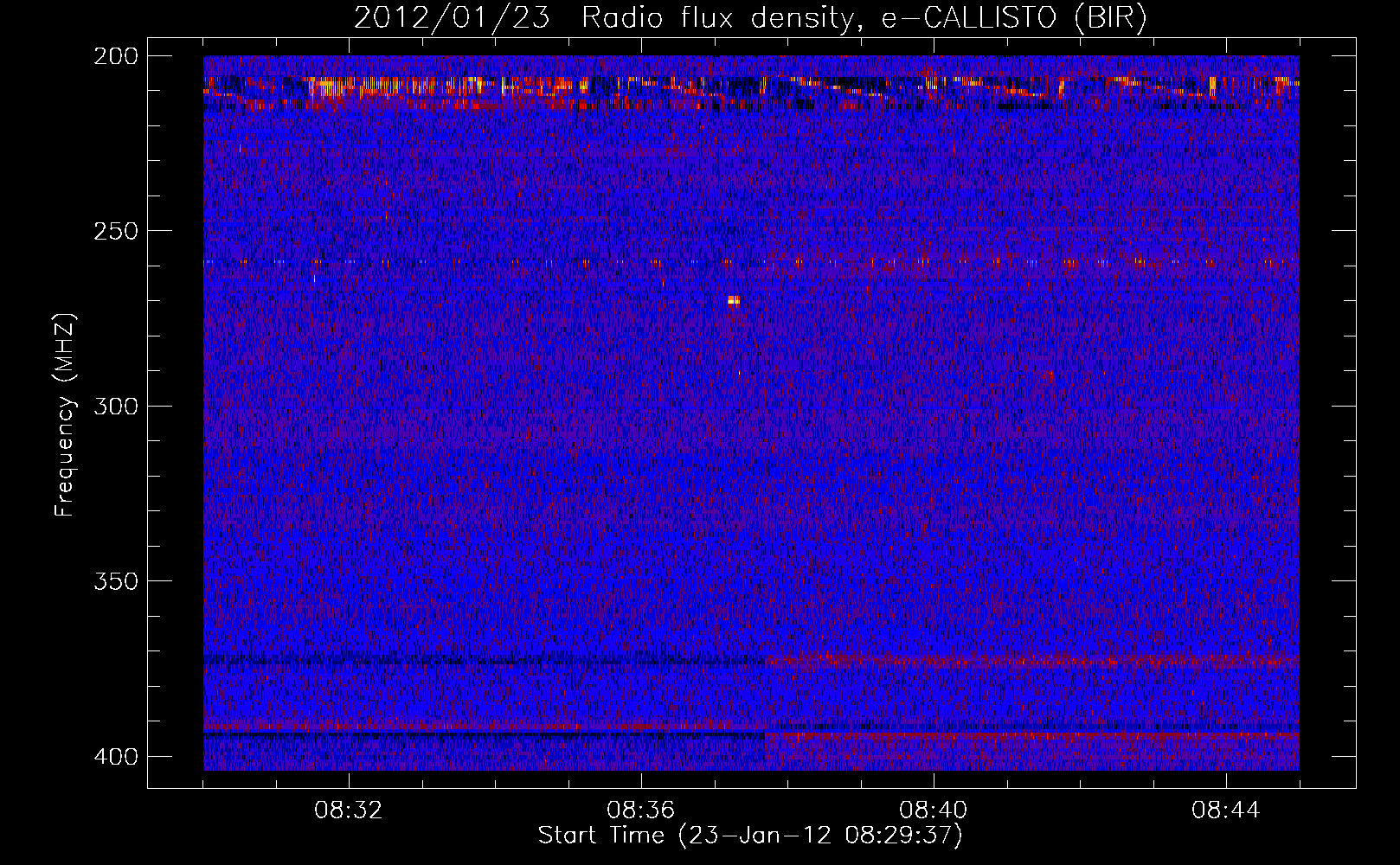Click the 08:44 time tick label
The width and height of the screenshot is (1400, 865).
click(1226, 811)
